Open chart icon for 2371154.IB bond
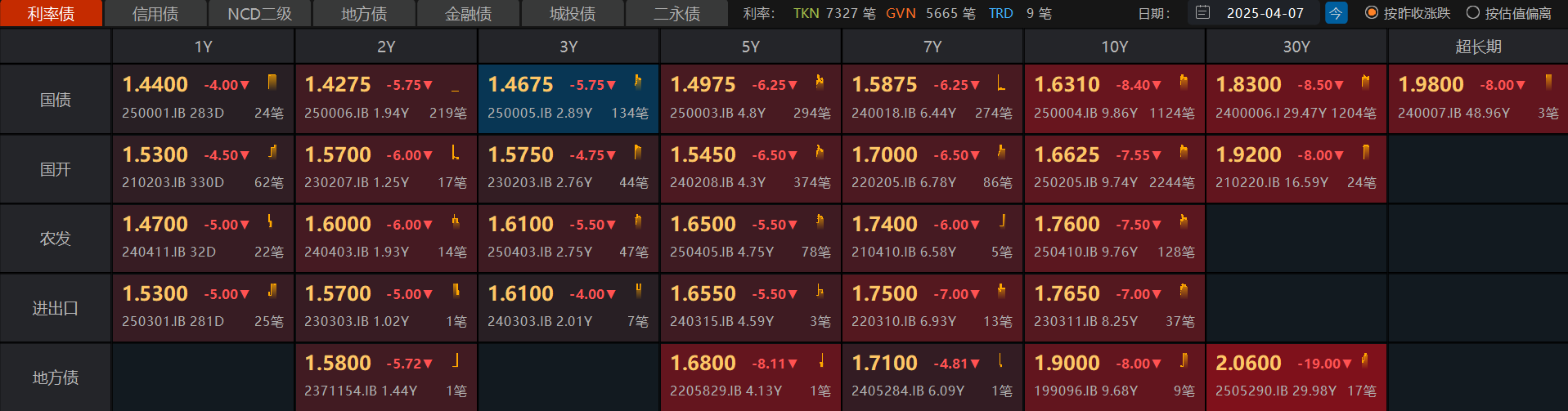Screen dimensions: 1568x411 click(456, 361)
